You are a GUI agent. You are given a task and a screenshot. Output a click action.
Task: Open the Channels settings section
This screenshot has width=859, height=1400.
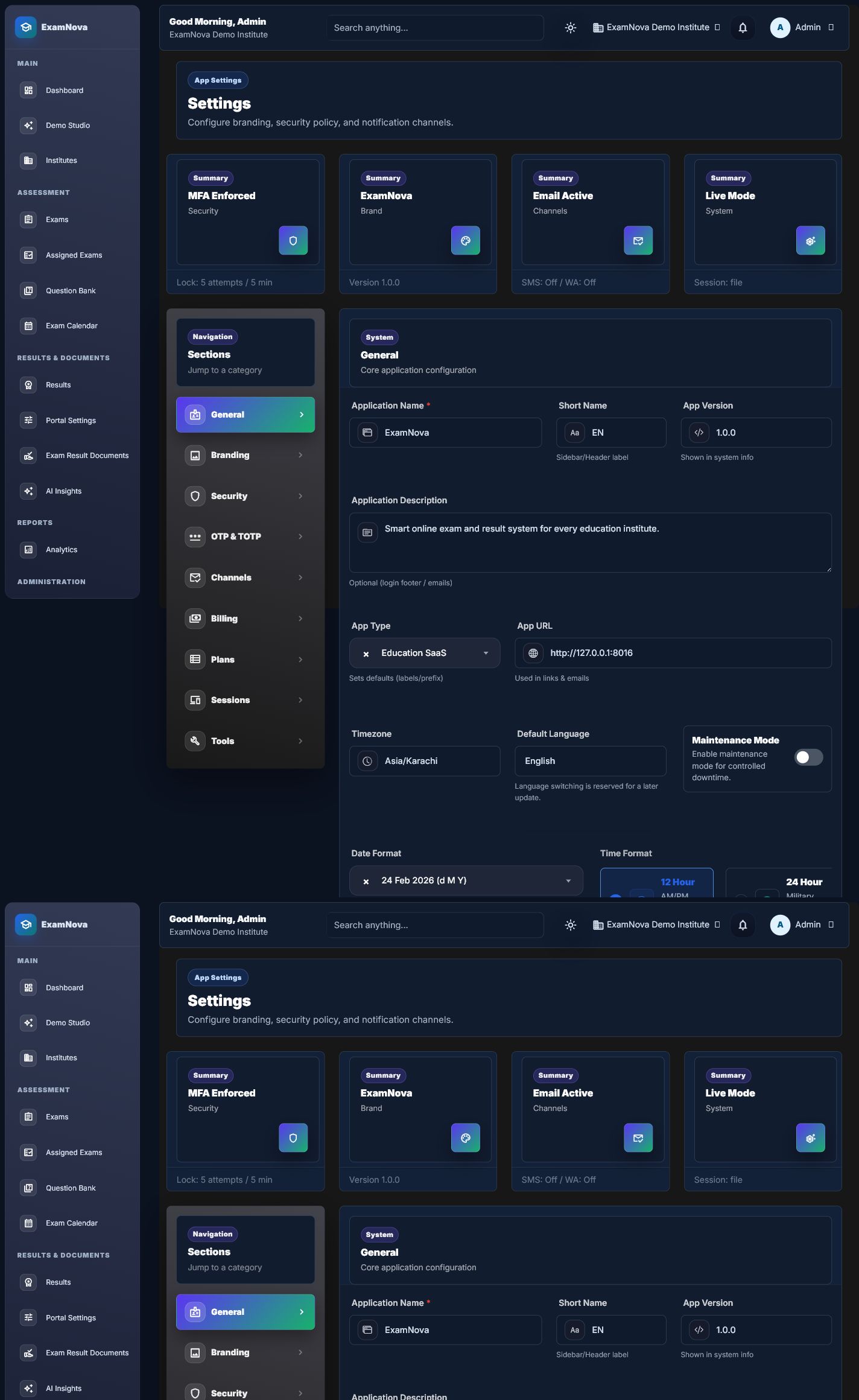coord(246,577)
